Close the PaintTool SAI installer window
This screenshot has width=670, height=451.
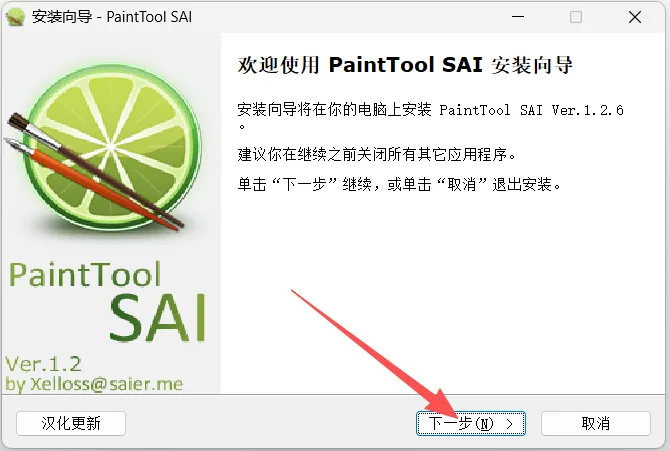click(x=635, y=17)
